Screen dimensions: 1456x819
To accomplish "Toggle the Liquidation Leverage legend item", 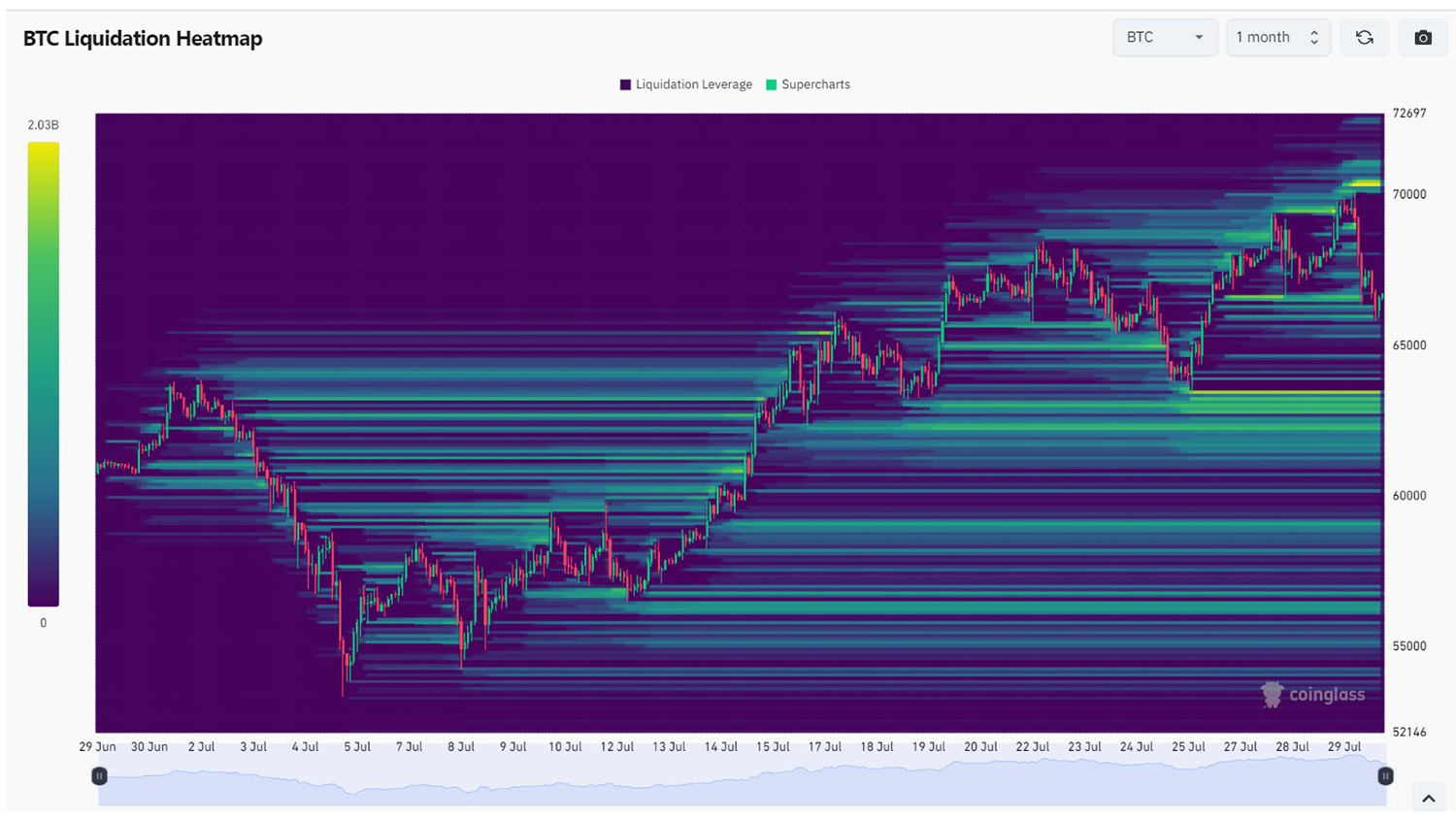I will [686, 84].
